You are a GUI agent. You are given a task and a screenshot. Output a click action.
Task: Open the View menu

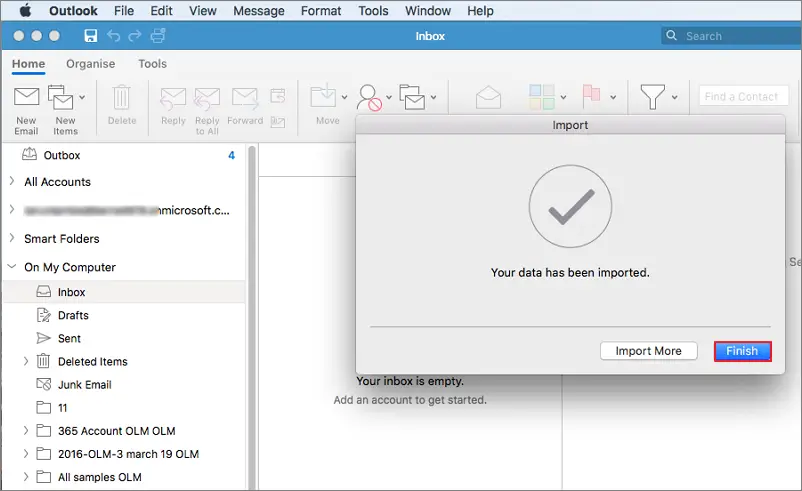click(x=203, y=11)
